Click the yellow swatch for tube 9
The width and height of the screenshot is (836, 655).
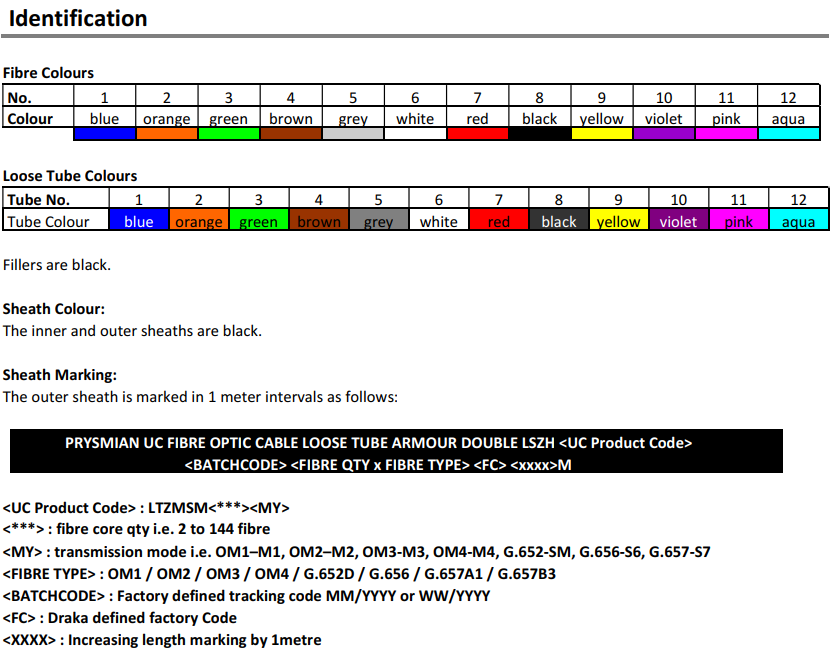click(618, 221)
